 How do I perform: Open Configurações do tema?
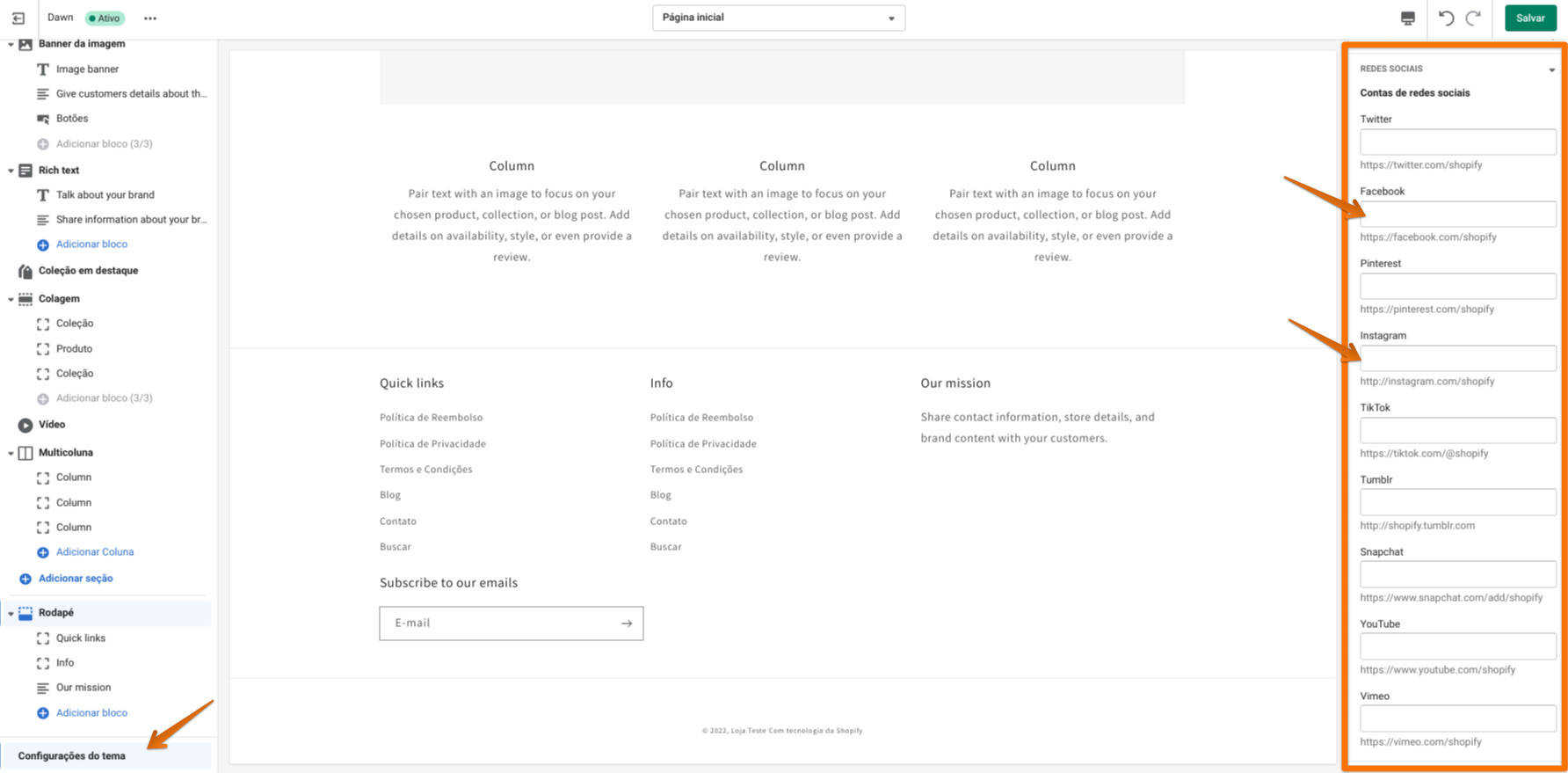point(72,756)
